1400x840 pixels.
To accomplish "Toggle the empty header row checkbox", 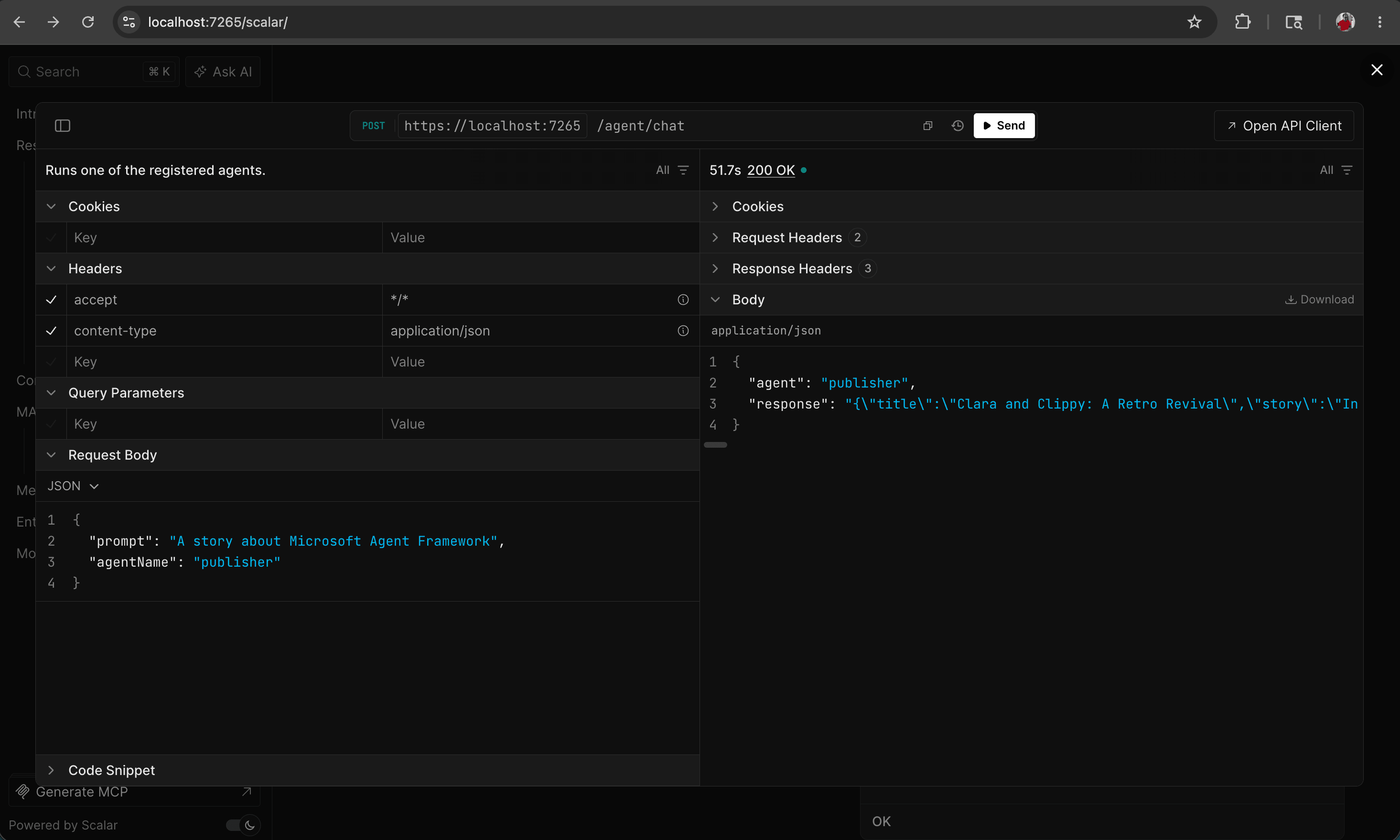I will click(x=51, y=362).
